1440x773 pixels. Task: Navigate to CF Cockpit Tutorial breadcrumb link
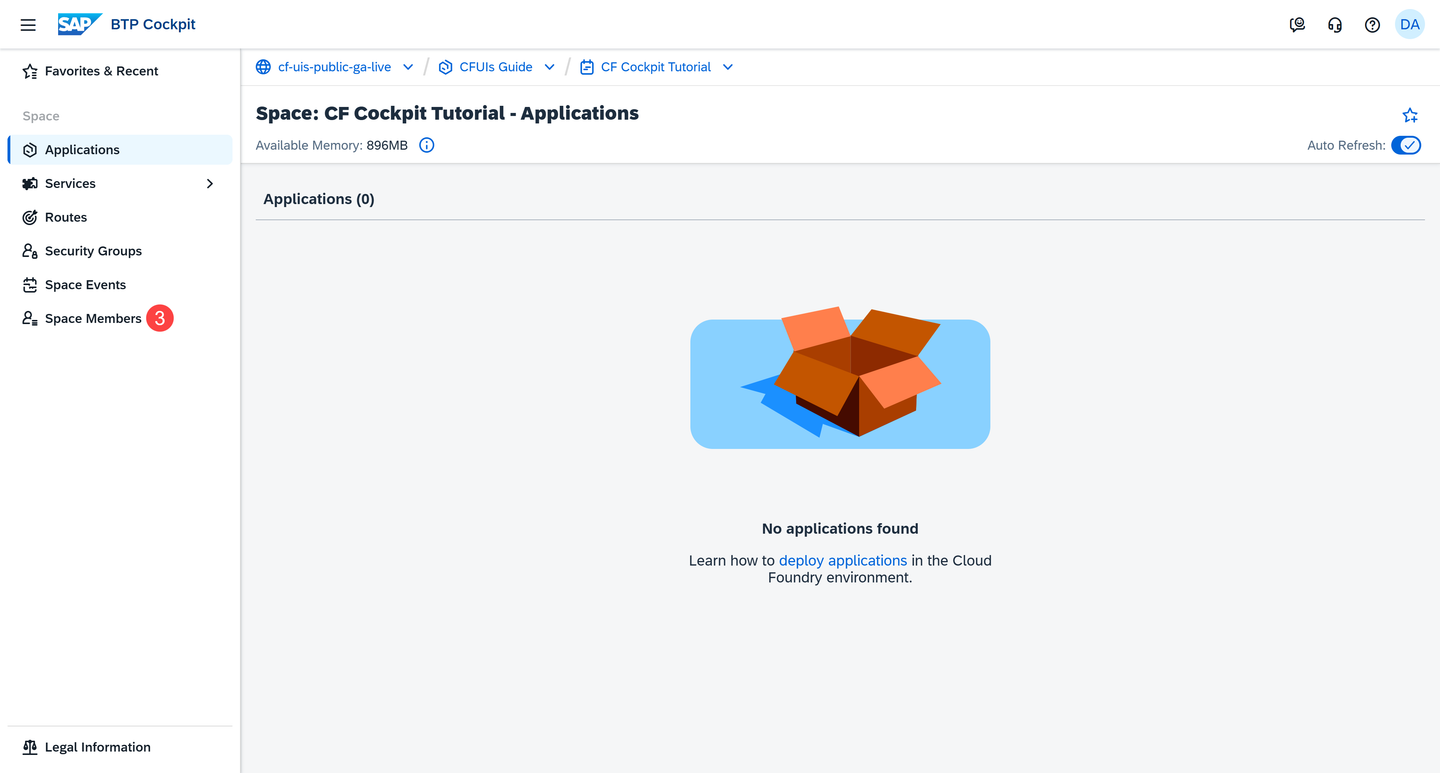point(656,67)
